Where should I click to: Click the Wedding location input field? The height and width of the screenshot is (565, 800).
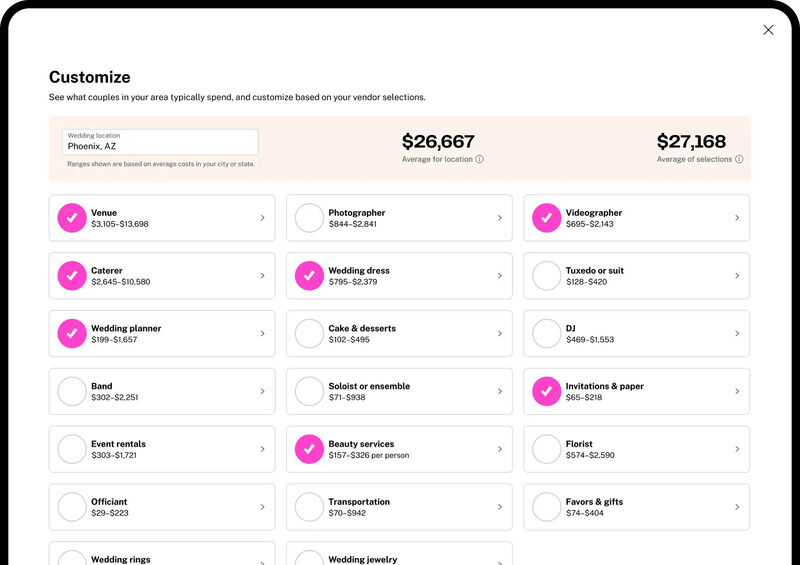click(x=160, y=142)
